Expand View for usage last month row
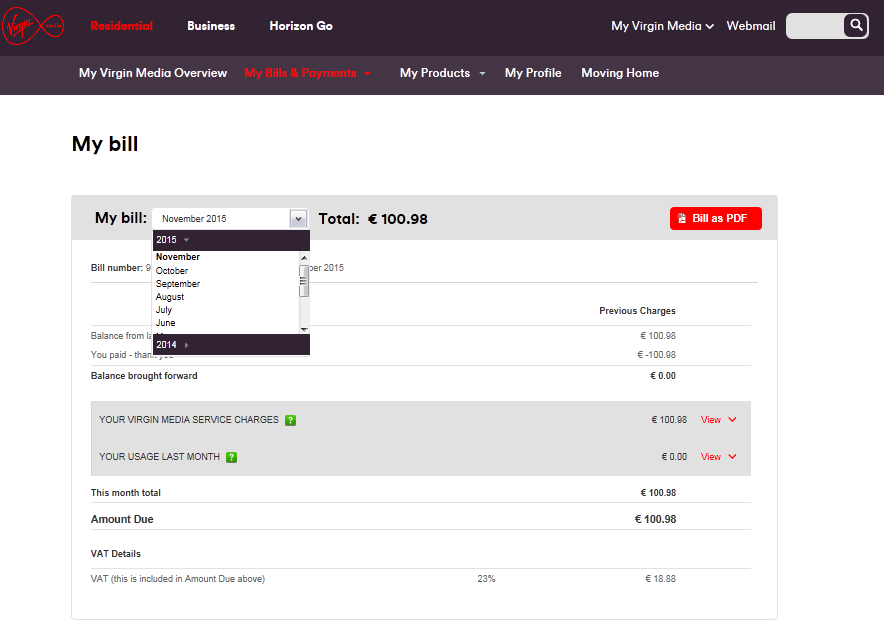Viewport: 884px width, 620px height. pos(718,457)
